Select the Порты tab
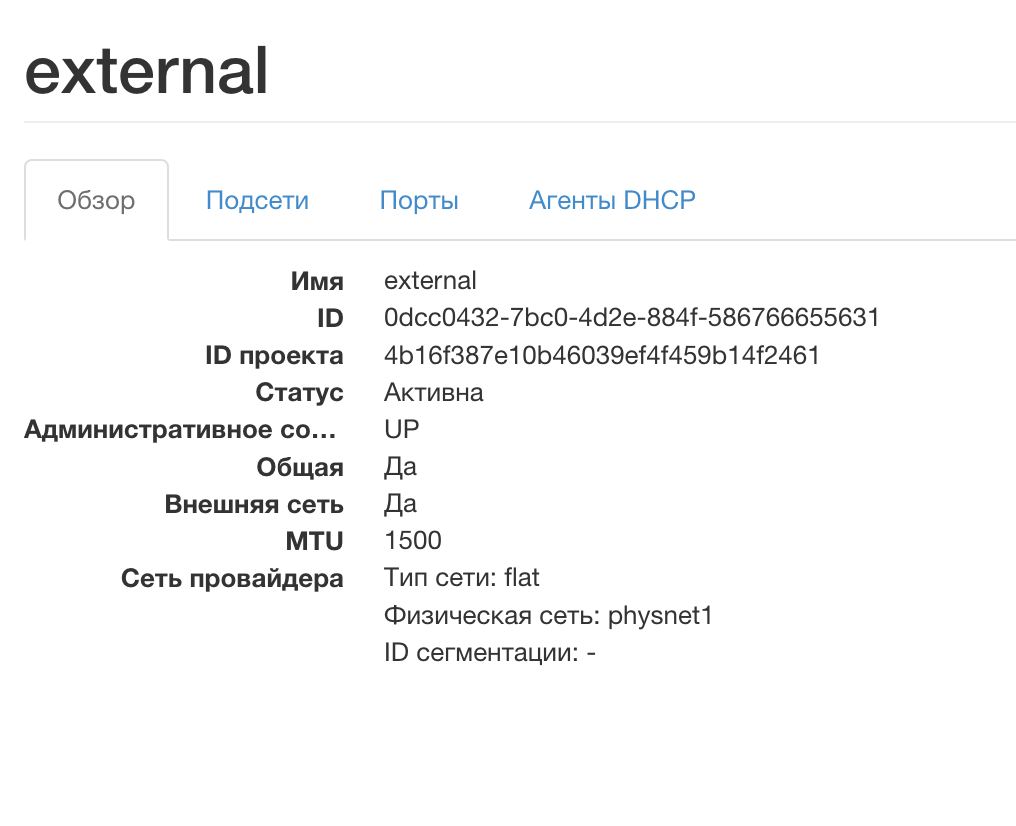 (419, 201)
